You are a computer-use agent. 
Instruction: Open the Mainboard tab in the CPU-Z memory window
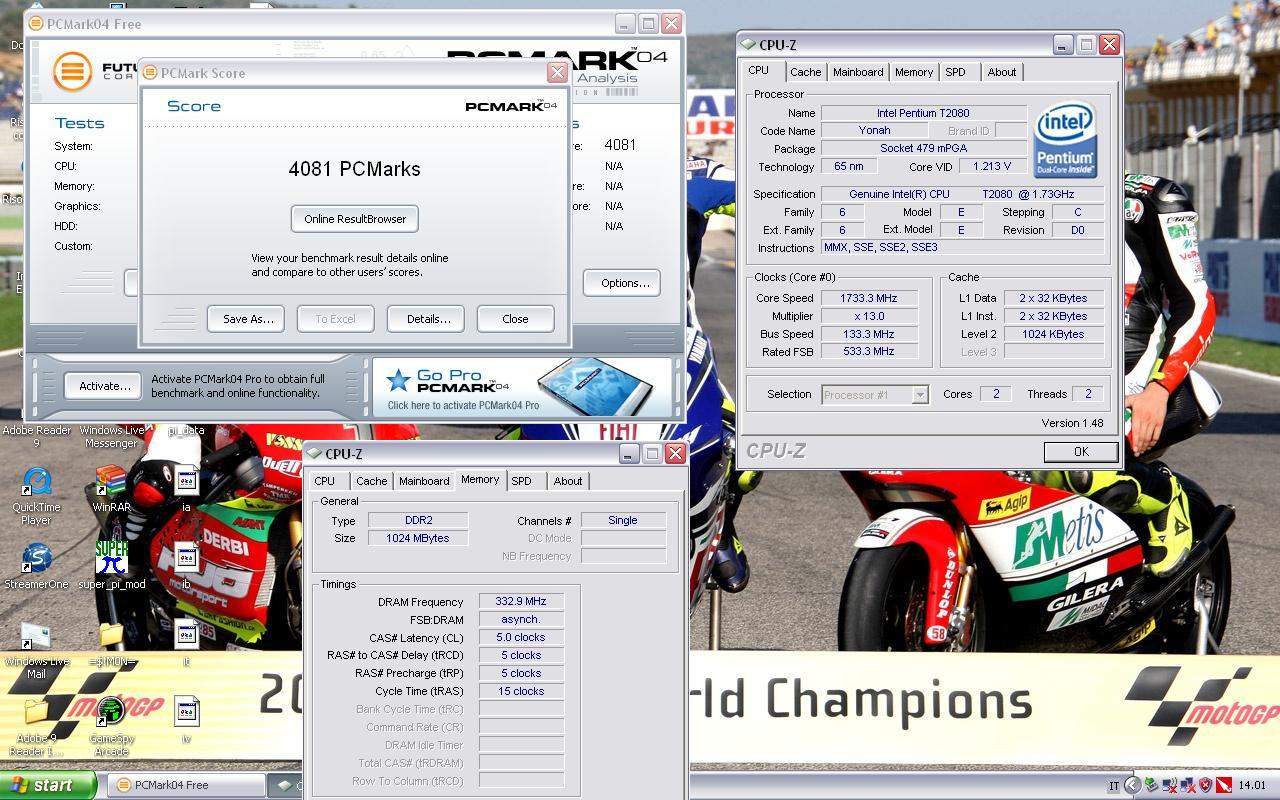click(424, 481)
